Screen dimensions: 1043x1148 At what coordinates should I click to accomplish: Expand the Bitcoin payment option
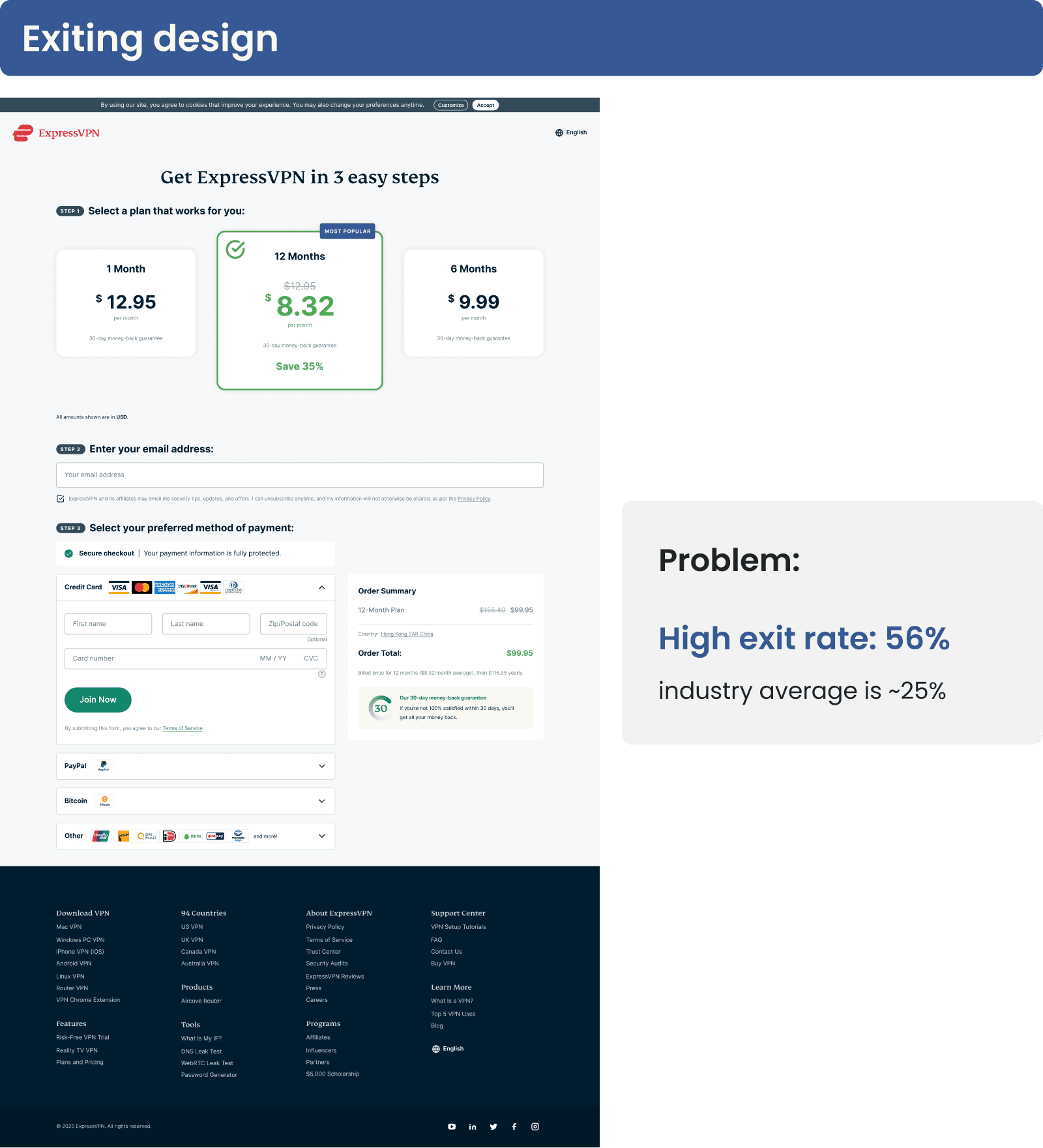(x=196, y=801)
